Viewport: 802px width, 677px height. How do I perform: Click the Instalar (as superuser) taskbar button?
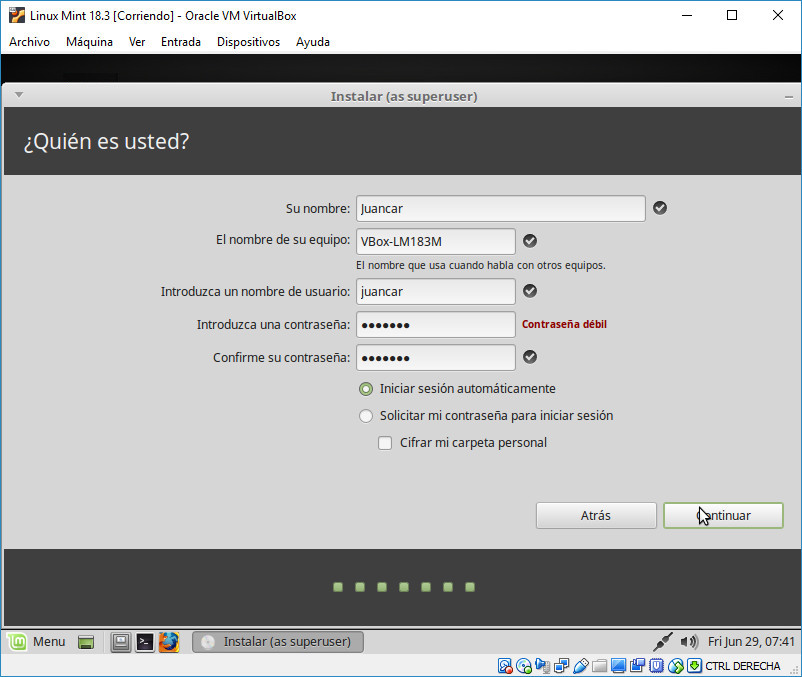pos(278,642)
